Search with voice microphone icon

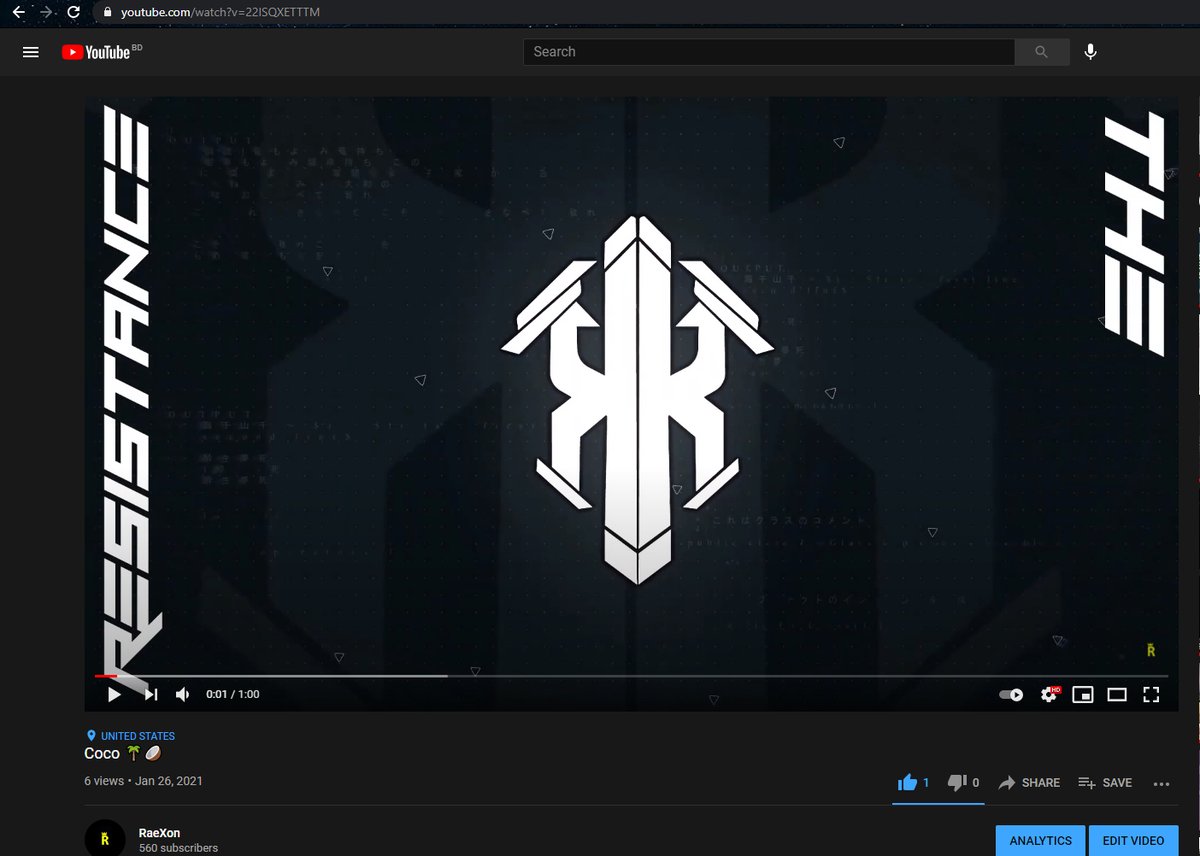click(x=1090, y=52)
